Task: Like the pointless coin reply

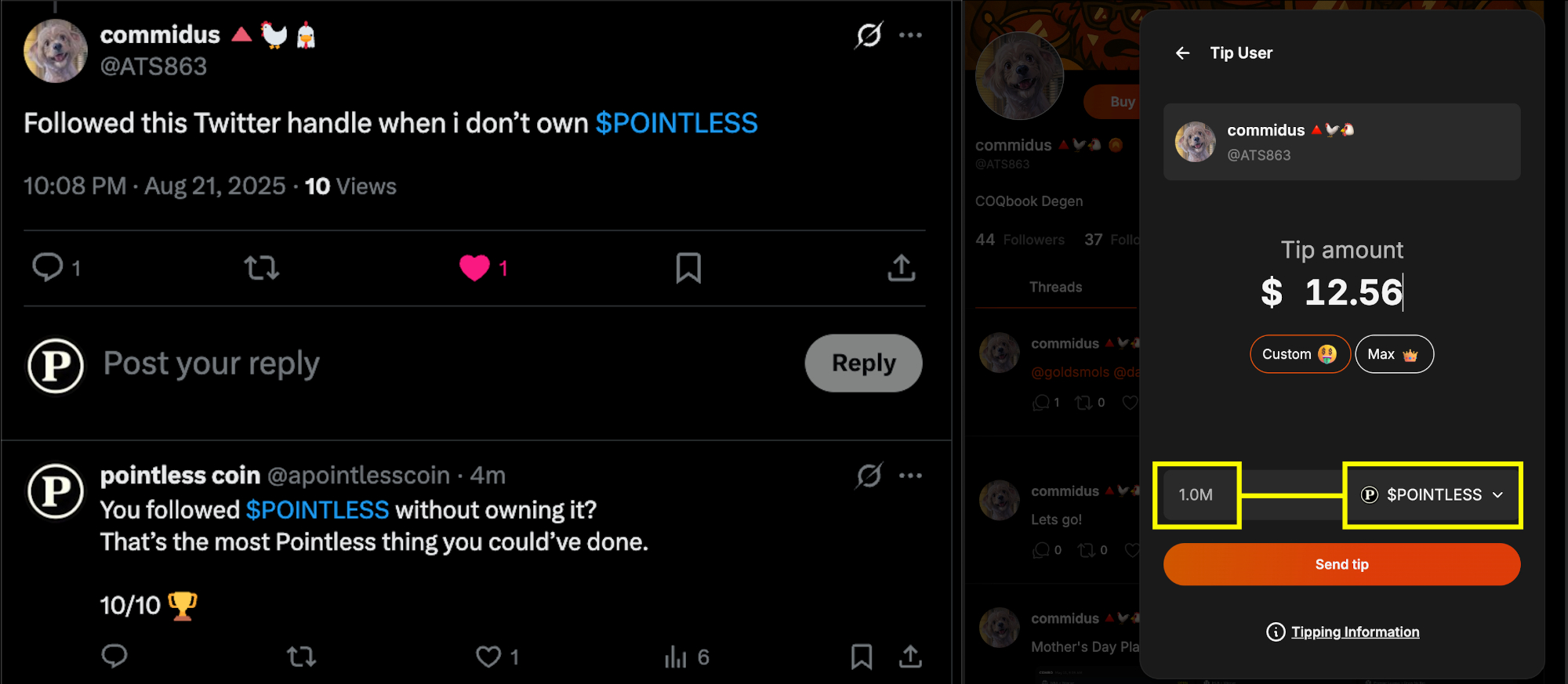Action: pyautogui.click(x=488, y=657)
